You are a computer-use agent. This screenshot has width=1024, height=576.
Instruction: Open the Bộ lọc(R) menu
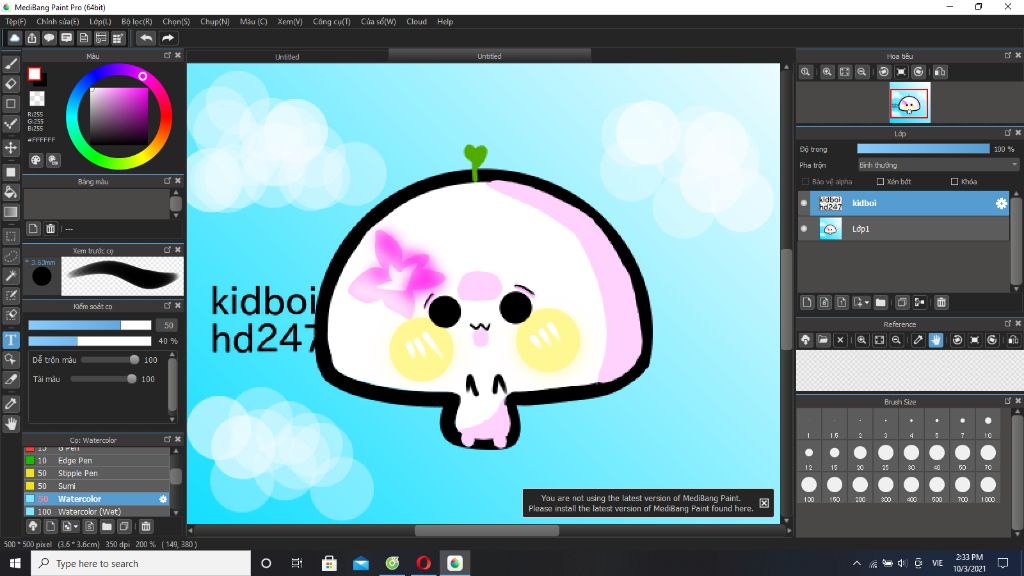point(136,22)
